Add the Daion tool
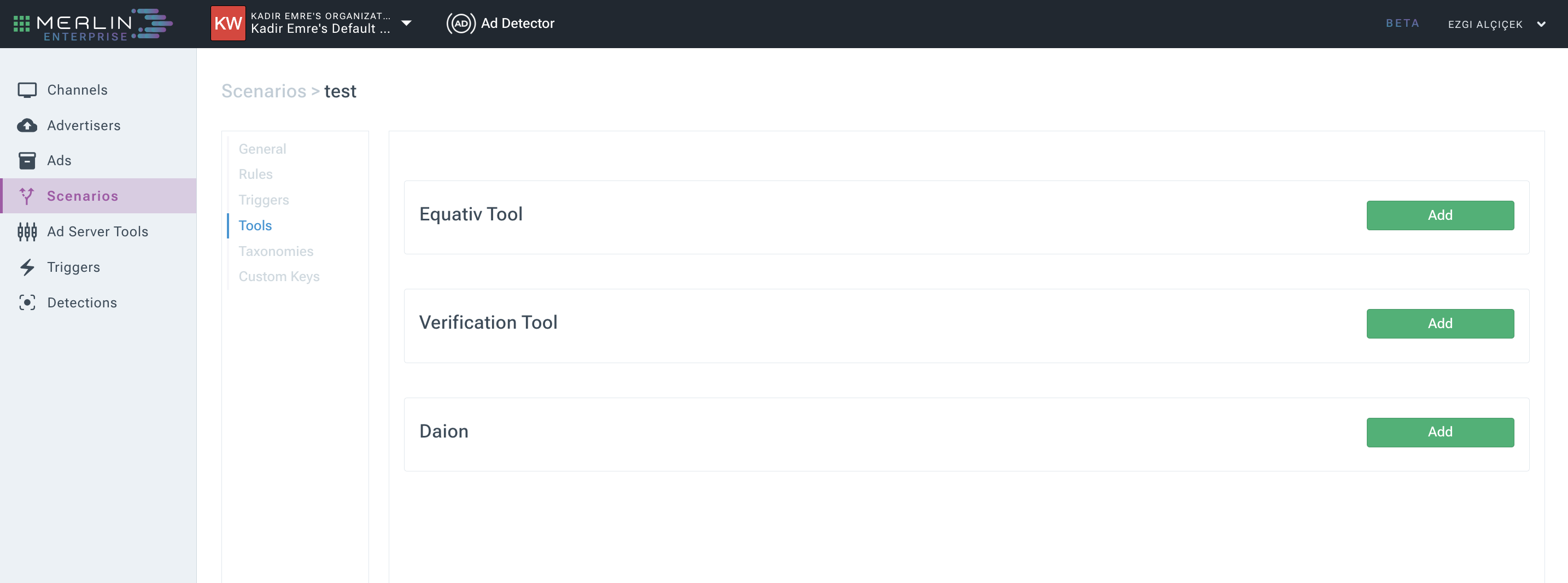 pyautogui.click(x=1440, y=432)
